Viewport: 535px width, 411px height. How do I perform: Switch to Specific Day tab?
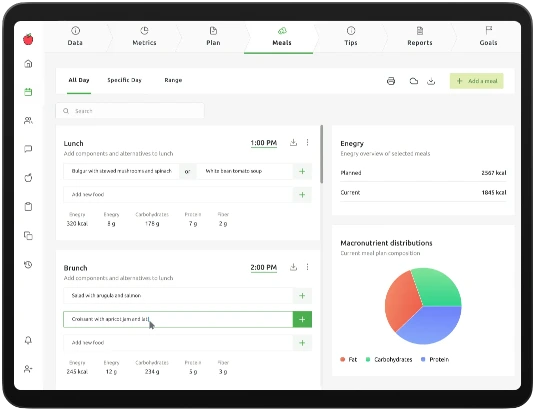[x=125, y=80]
